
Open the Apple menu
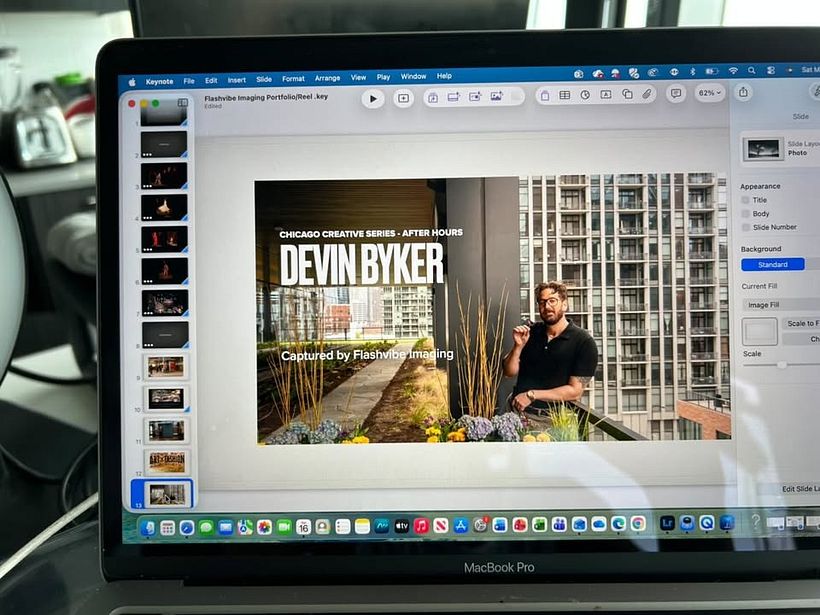point(132,82)
